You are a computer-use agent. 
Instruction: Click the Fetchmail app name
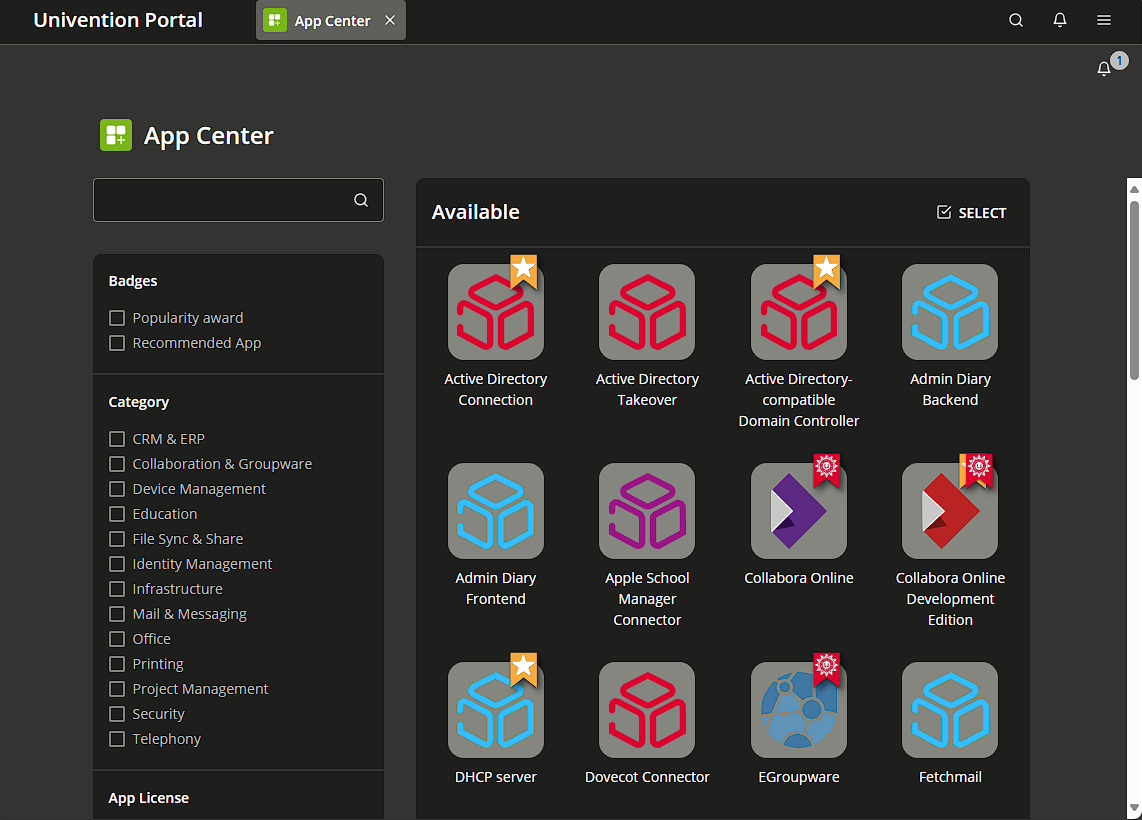(x=950, y=777)
